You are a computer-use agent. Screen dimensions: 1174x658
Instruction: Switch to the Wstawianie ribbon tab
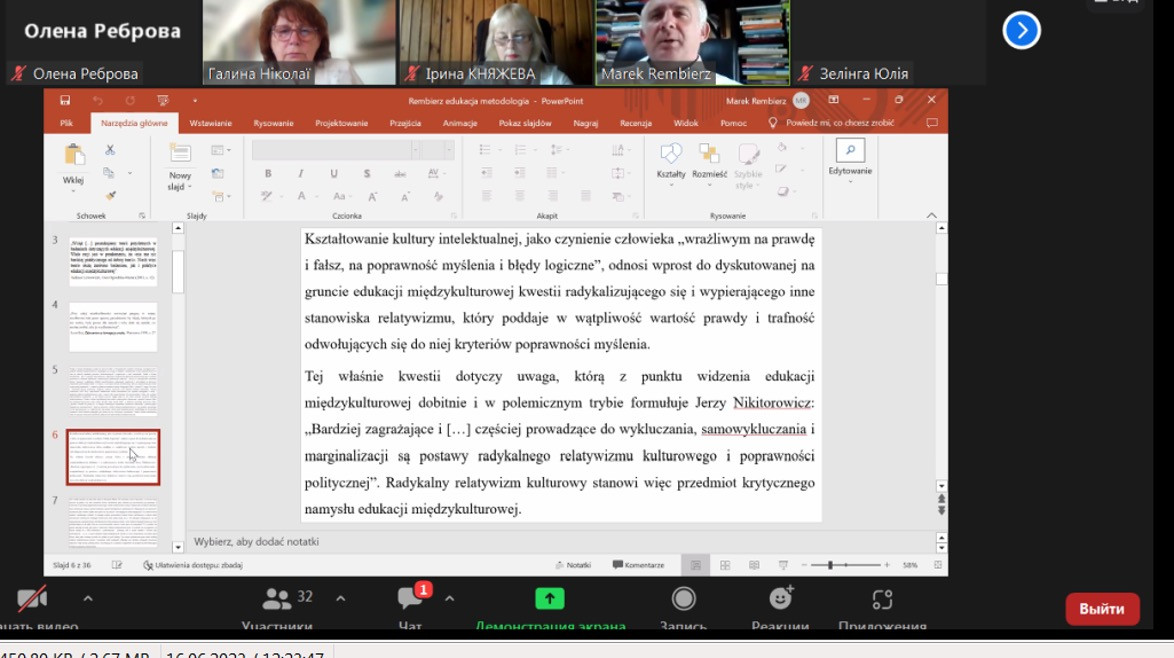[x=210, y=124]
